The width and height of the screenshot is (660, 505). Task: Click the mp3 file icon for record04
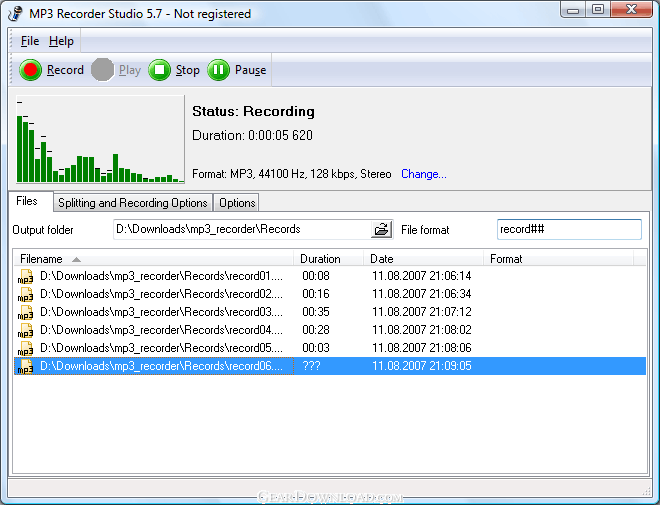point(25,331)
